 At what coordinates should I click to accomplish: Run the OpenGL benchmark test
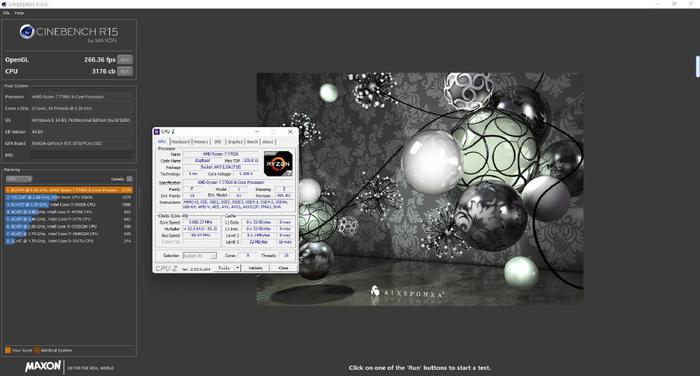pyautogui.click(x=125, y=59)
